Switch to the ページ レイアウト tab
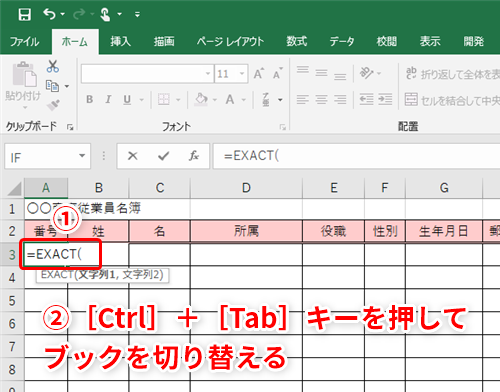This screenshot has width=500, height=392. point(230,42)
